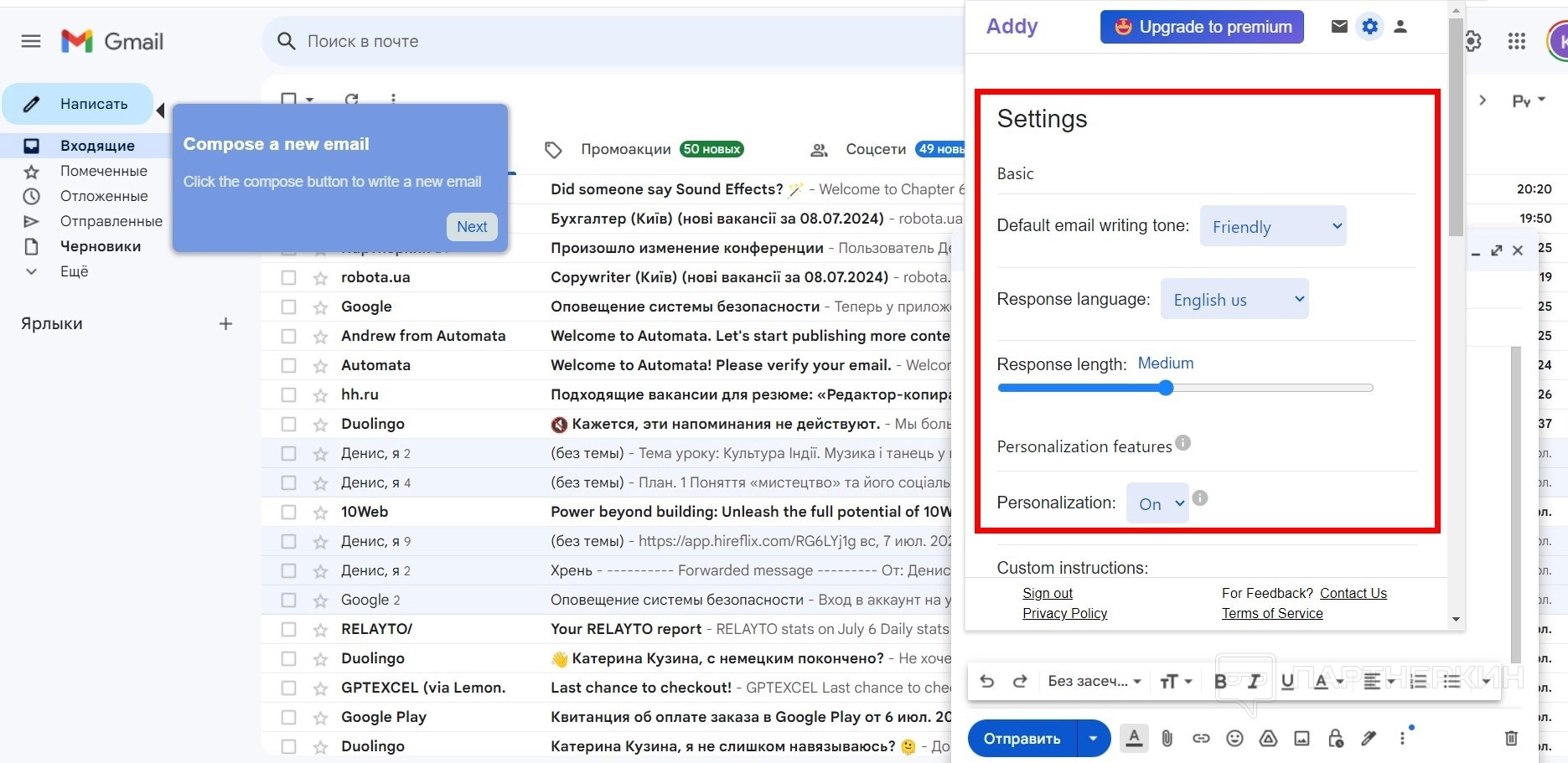Open the Addy envelope mail icon
This screenshot has width=1568, height=763.
pyautogui.click(x=1339, y=27)
